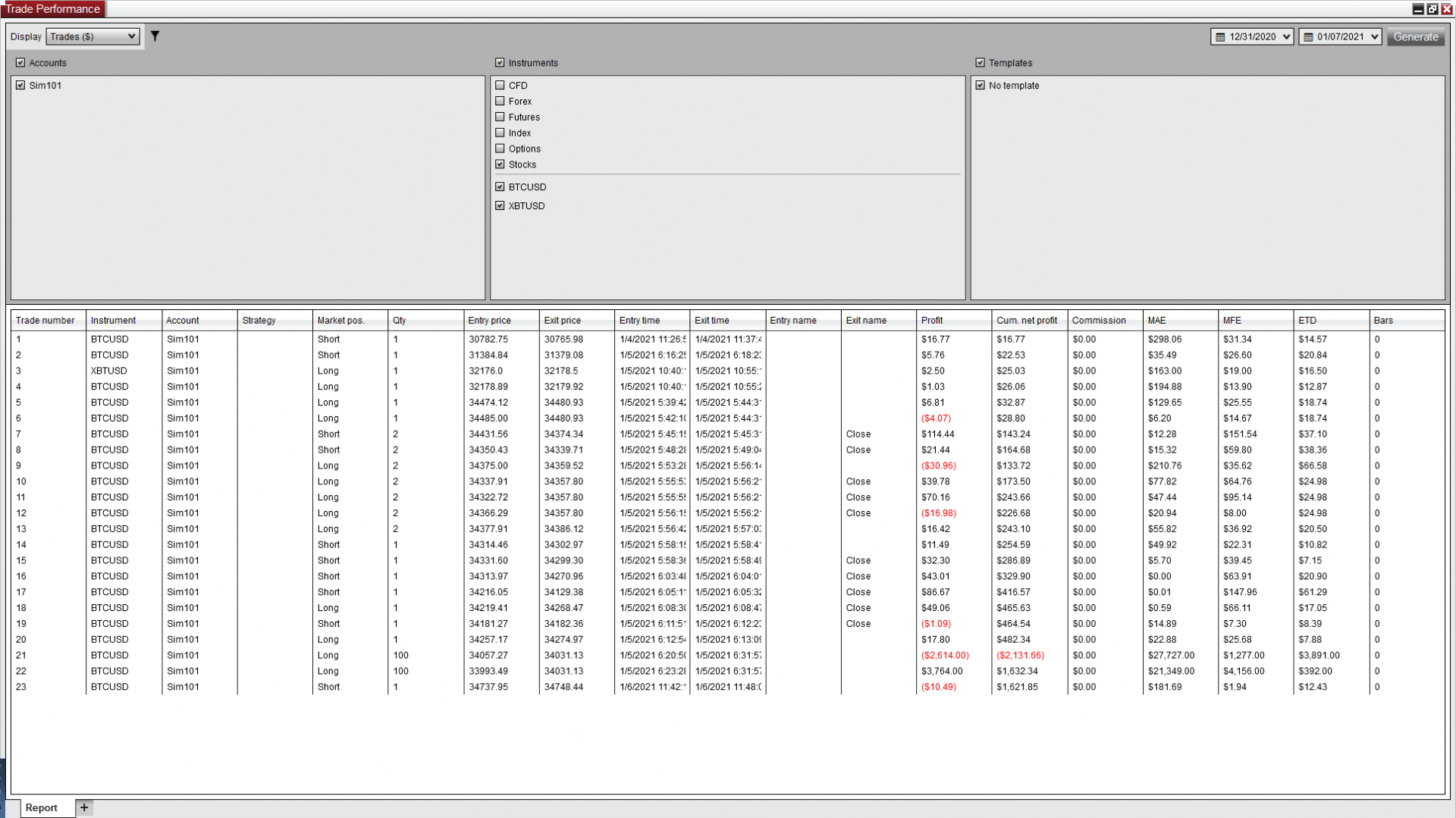The width and height of the screenshot is (1456, 818).
Task: Enable the Options instrument checkbox
Action: tap(500, 149)
